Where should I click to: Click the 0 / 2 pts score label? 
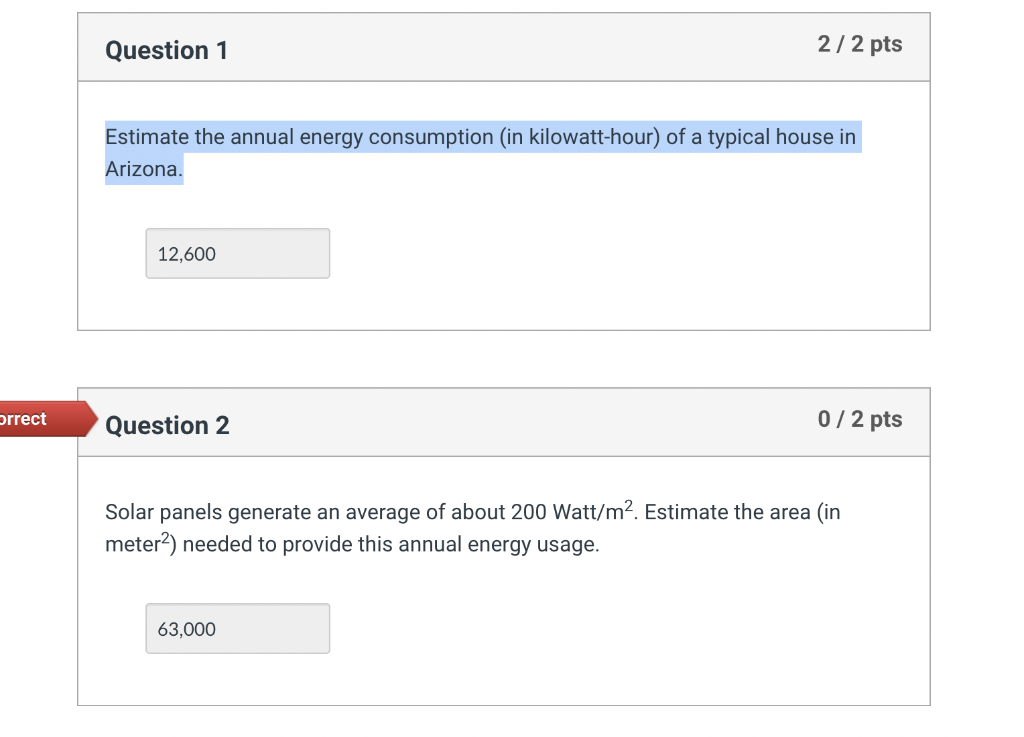(x=859, y=419)
